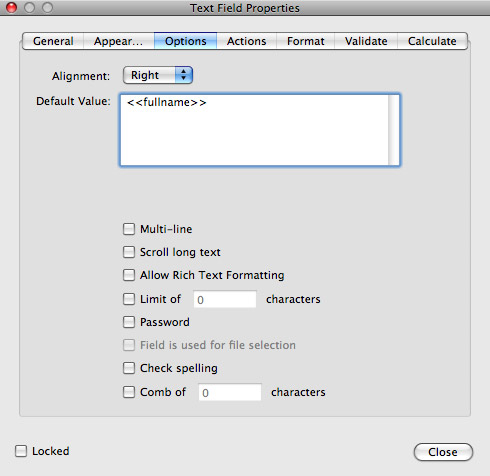This screenshot has width=490, height=476.
Task: Go to the Validate tab
Action: pyautogui.click(x=366, y=41)
